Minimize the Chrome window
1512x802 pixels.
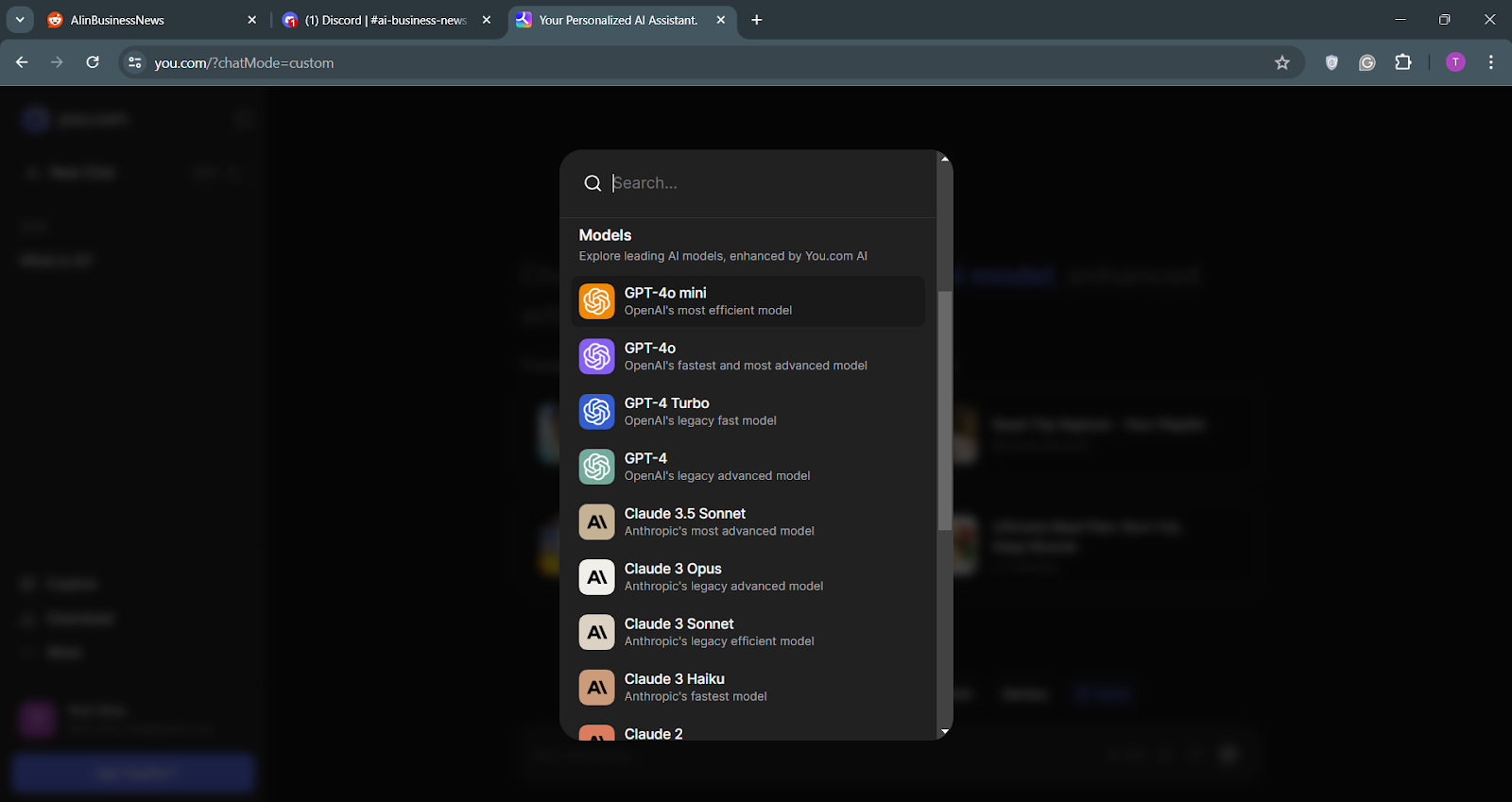pyautogui.click(x=1400, y=19)
